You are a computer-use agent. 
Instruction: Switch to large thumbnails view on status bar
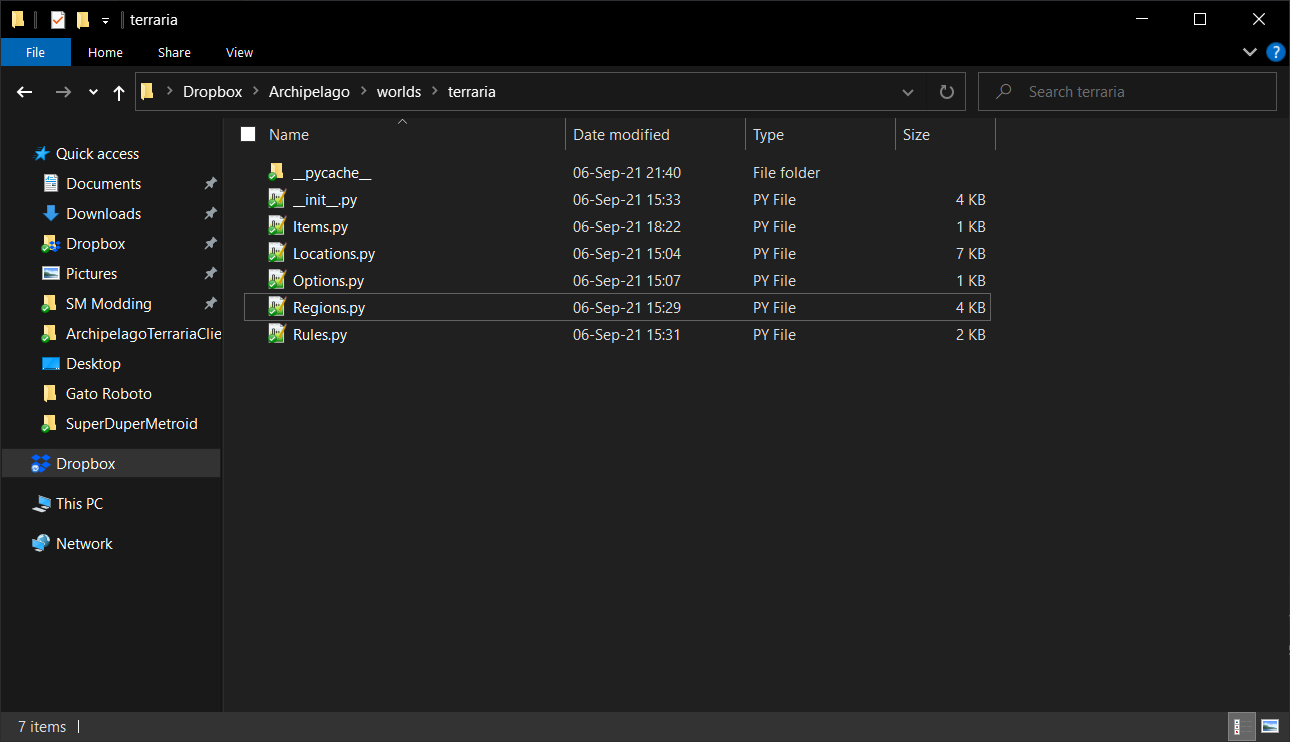pyautogui.click(x=1269, y=726)
